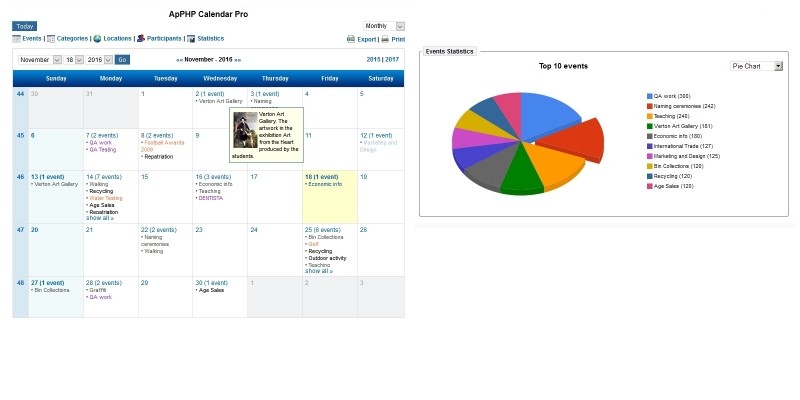
Task: Open the Statistics chart icon
Action: click(x=191, y=39)
